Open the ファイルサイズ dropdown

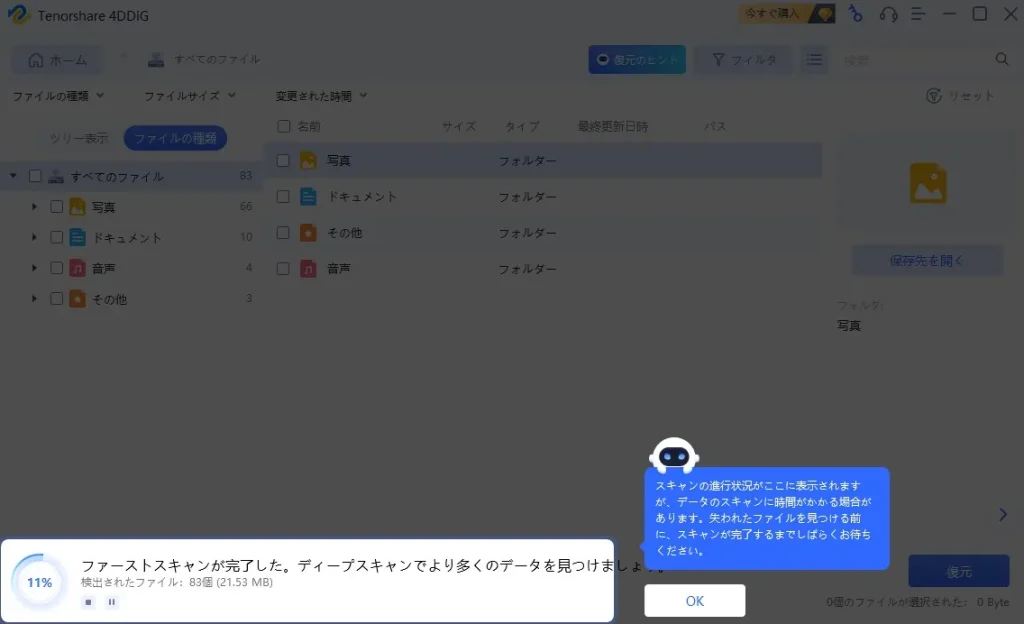pos(189,96)
